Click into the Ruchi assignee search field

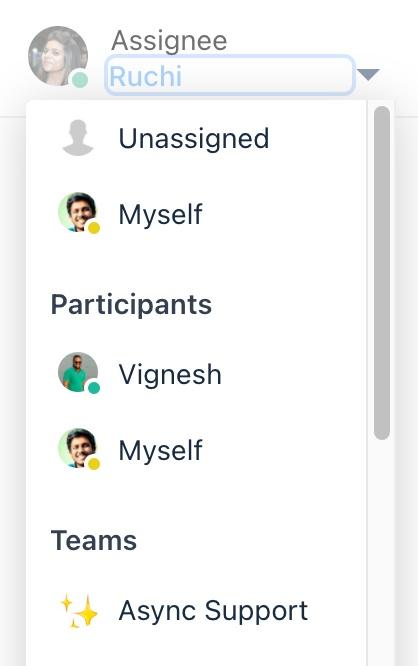[229, 75]
